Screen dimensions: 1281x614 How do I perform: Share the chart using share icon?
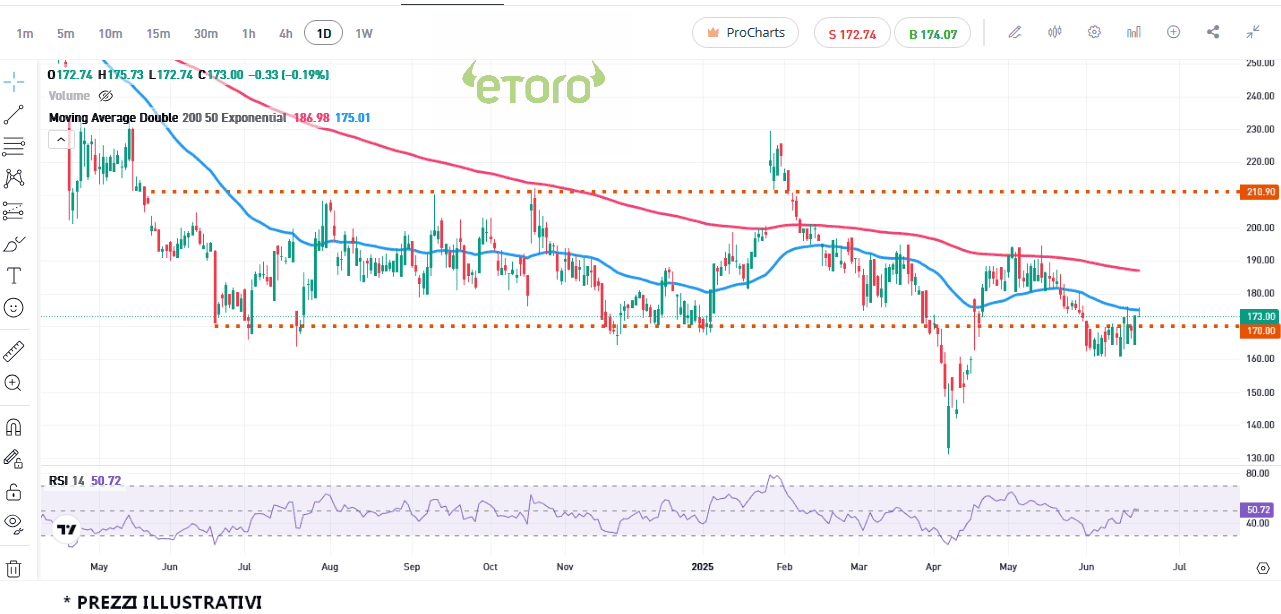point(1213,32)
